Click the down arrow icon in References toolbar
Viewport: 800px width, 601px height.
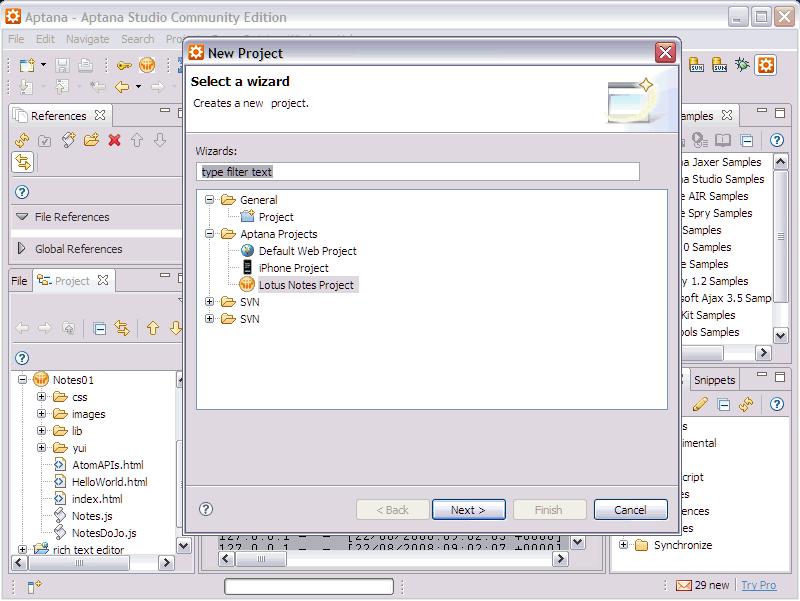click(160, 140)
